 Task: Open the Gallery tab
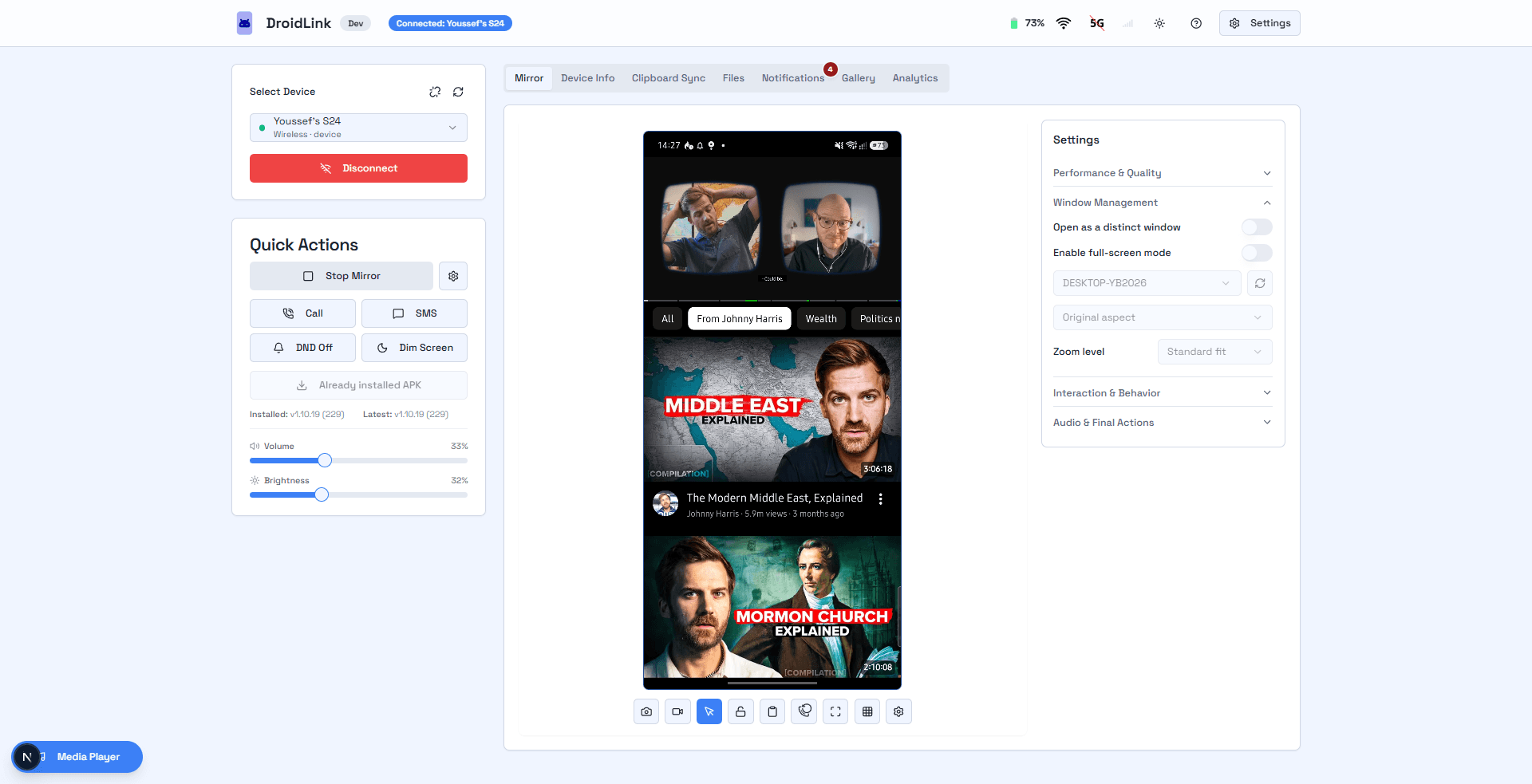[859, 78]
